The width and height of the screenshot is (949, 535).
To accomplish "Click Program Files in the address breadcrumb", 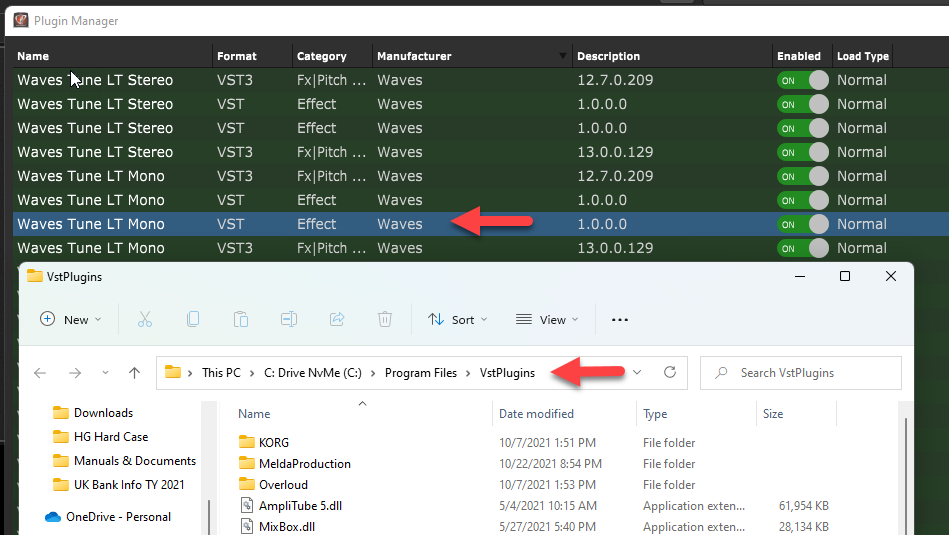I will (420, 373).
